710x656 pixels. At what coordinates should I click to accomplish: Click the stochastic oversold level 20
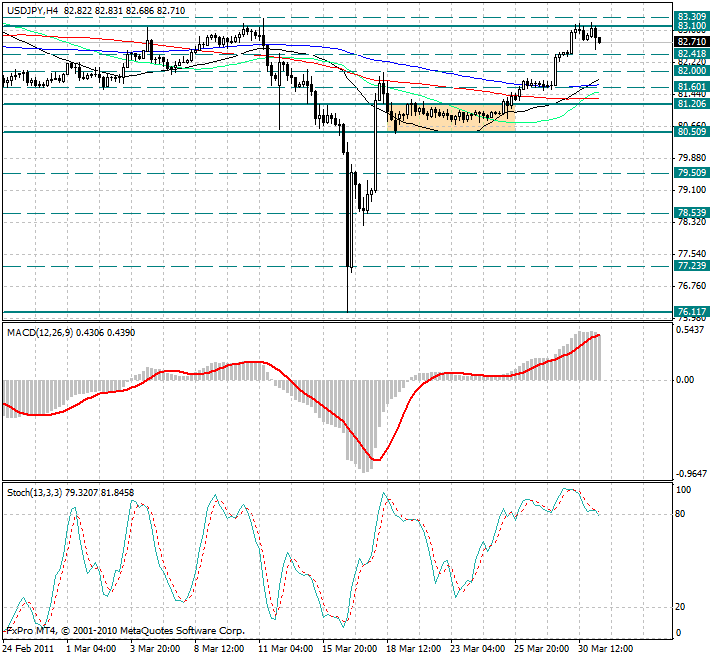pyautogui.click(x=681, y=607)
